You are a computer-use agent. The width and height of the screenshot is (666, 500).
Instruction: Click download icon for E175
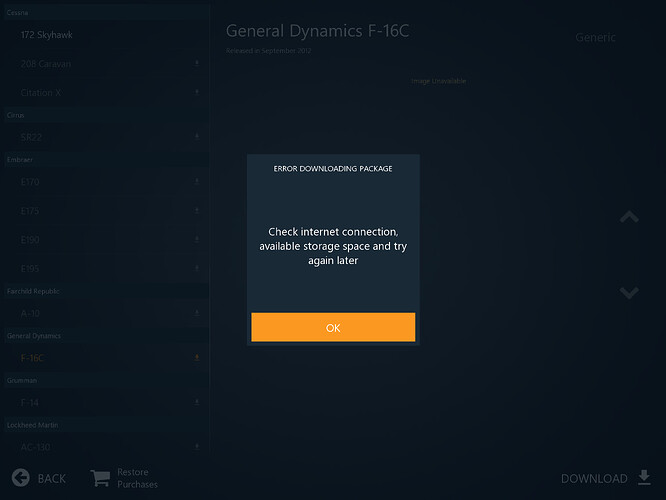(197, 210)
